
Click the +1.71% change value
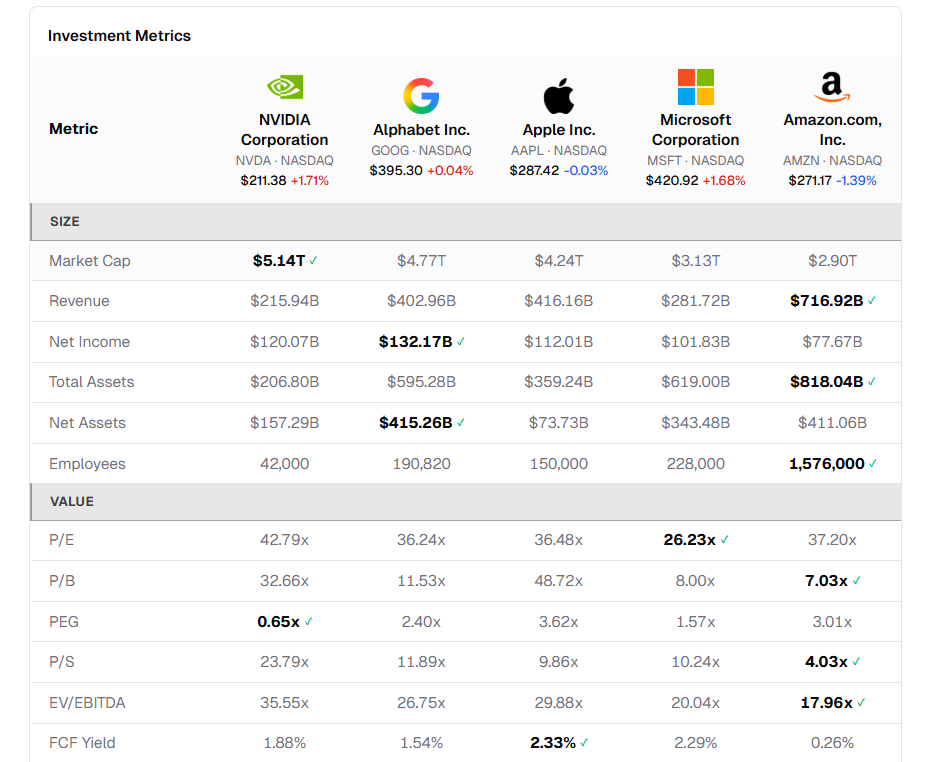pos(309,181)
